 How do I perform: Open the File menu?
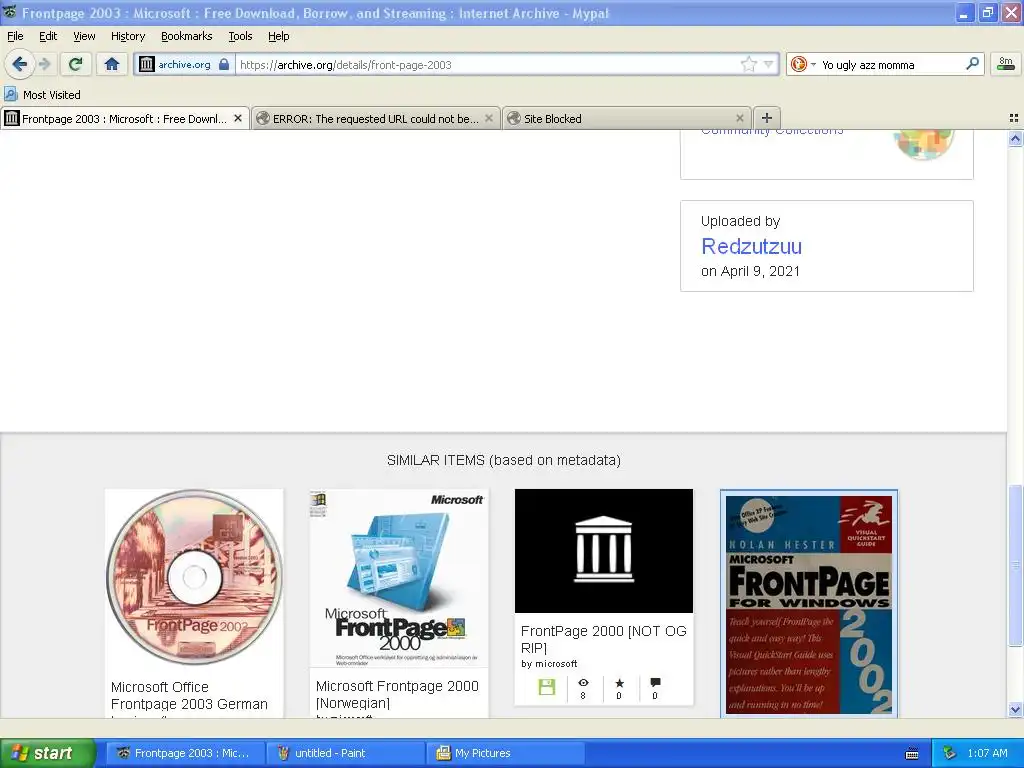click(15, 36)
